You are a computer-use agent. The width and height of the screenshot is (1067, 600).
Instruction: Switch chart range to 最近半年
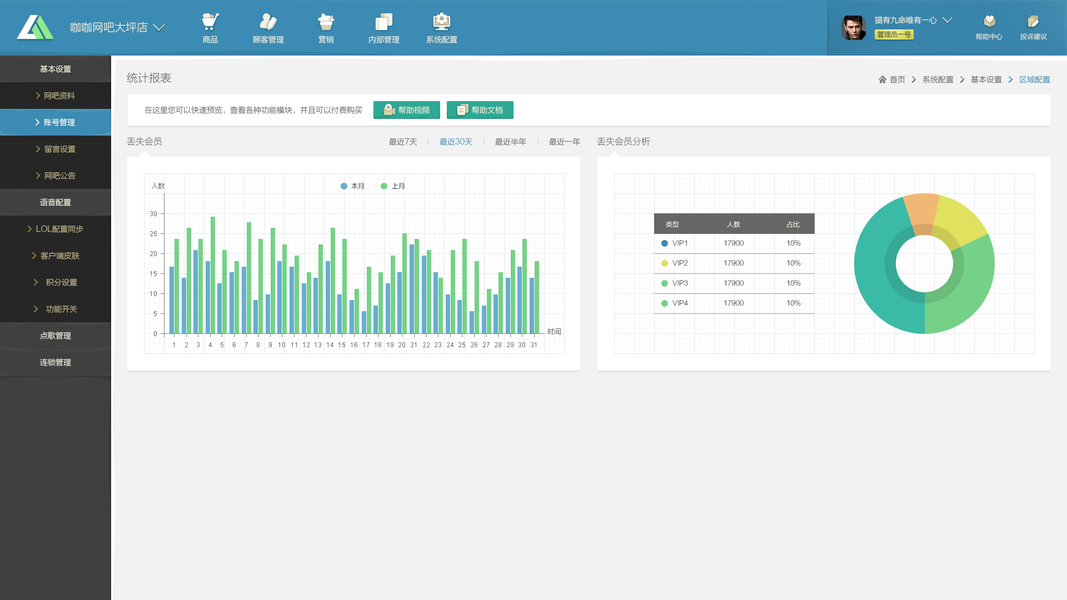(510, 141)
